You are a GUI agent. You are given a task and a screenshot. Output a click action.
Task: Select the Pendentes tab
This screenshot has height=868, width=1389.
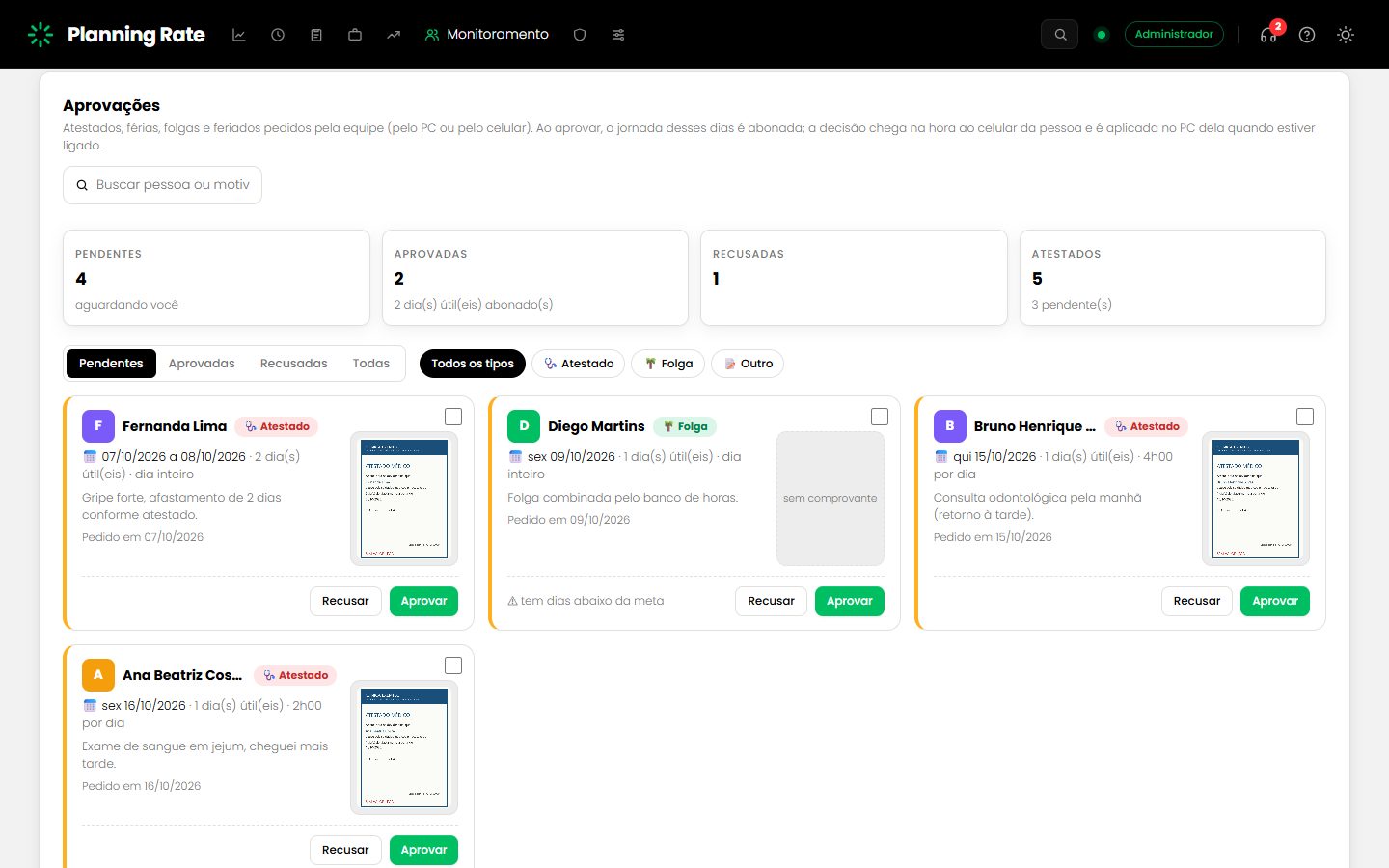click(111, 364)
